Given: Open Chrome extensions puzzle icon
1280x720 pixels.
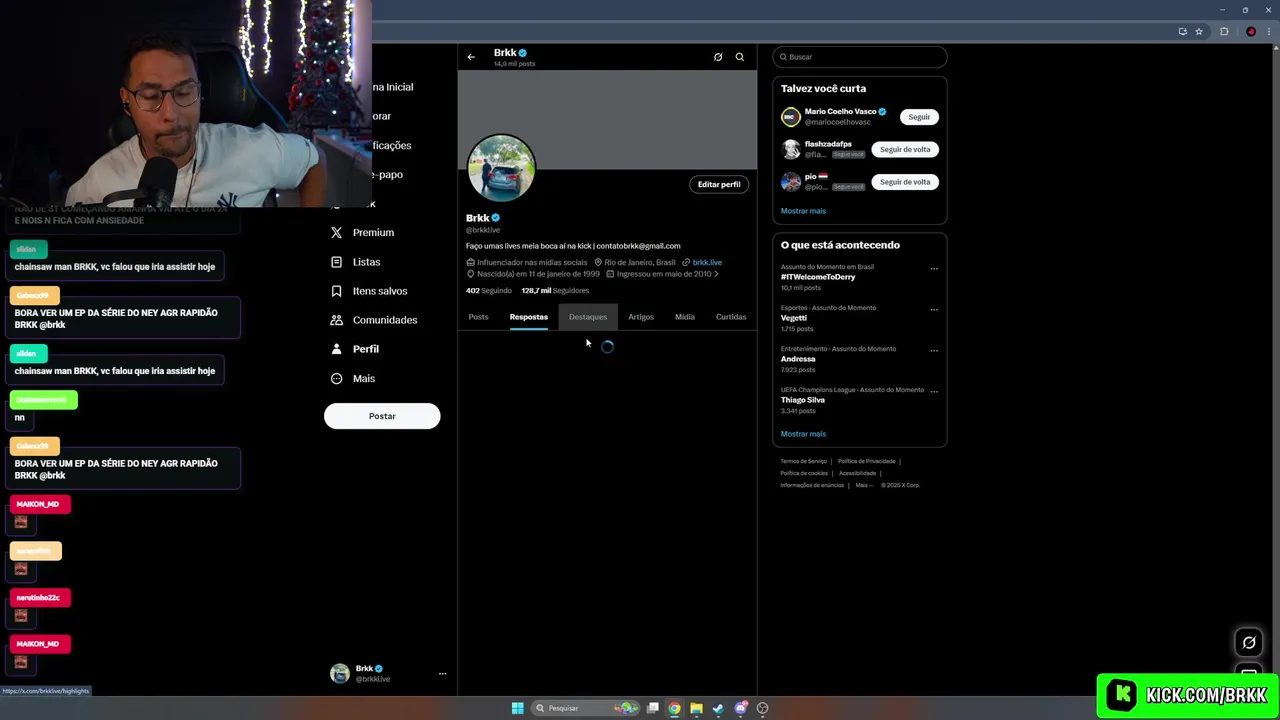Looking at the screenshot, I should click(1224, 31).
